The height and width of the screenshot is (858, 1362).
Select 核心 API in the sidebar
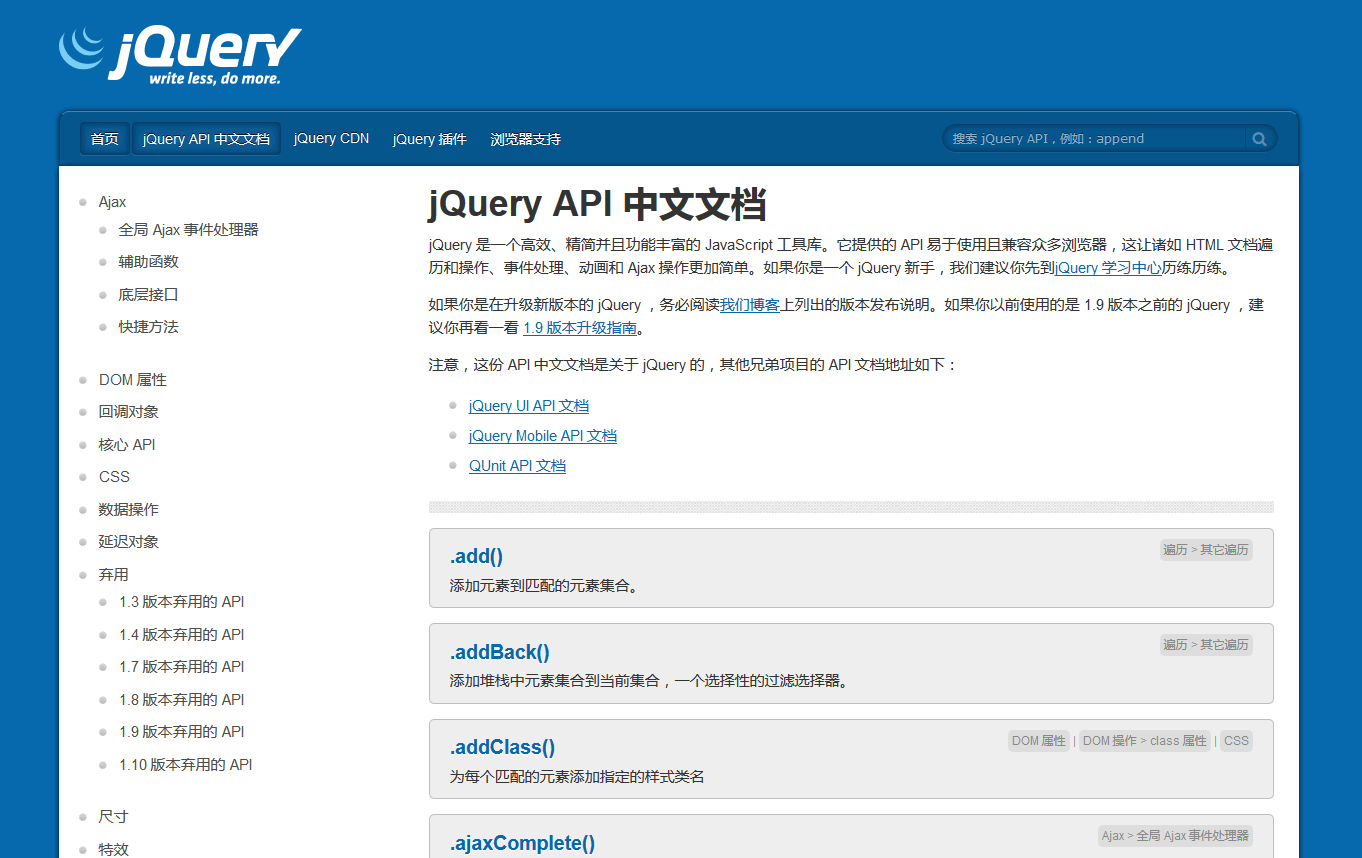pos(126,445)
